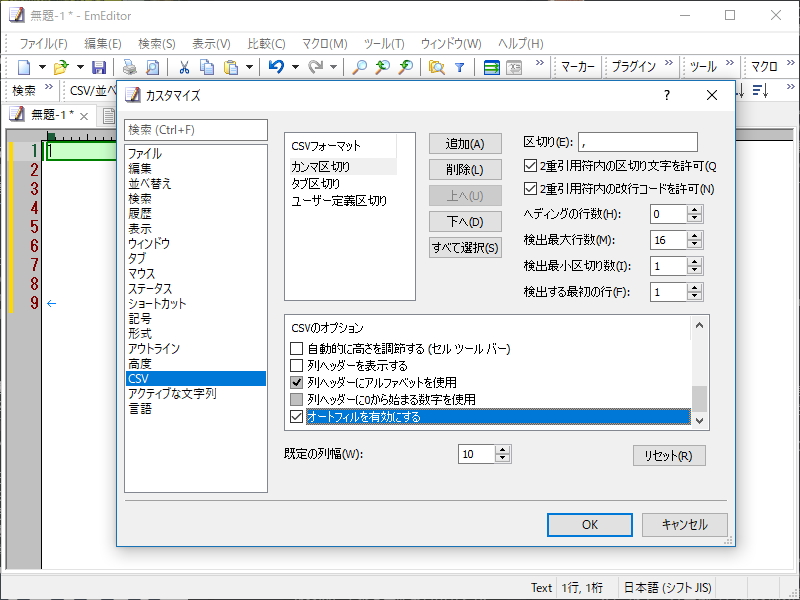Click the Save floppy disk icon
The image size is (800, 600).
pos(99,67)
